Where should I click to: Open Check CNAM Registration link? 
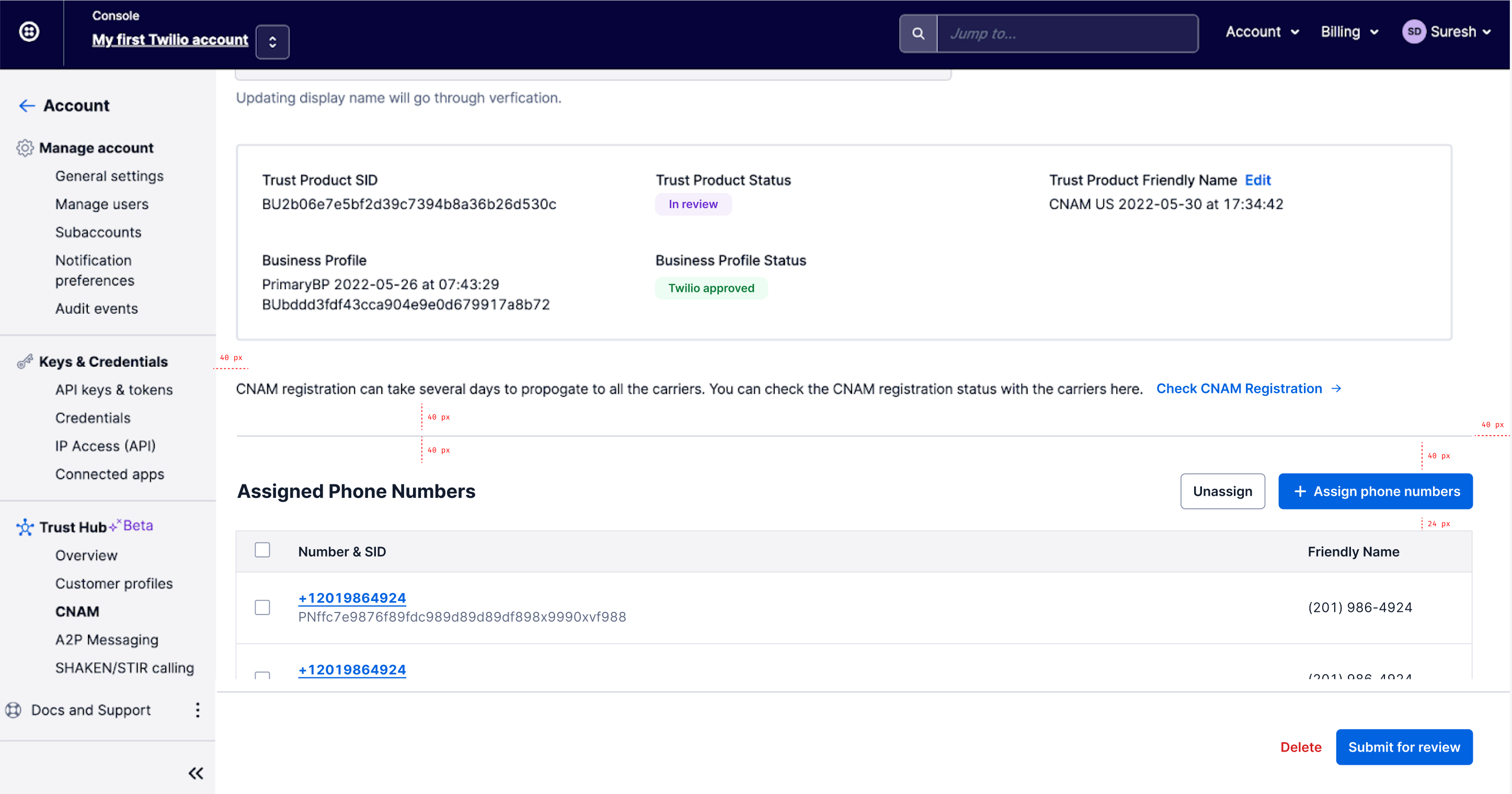(1248, 389)
